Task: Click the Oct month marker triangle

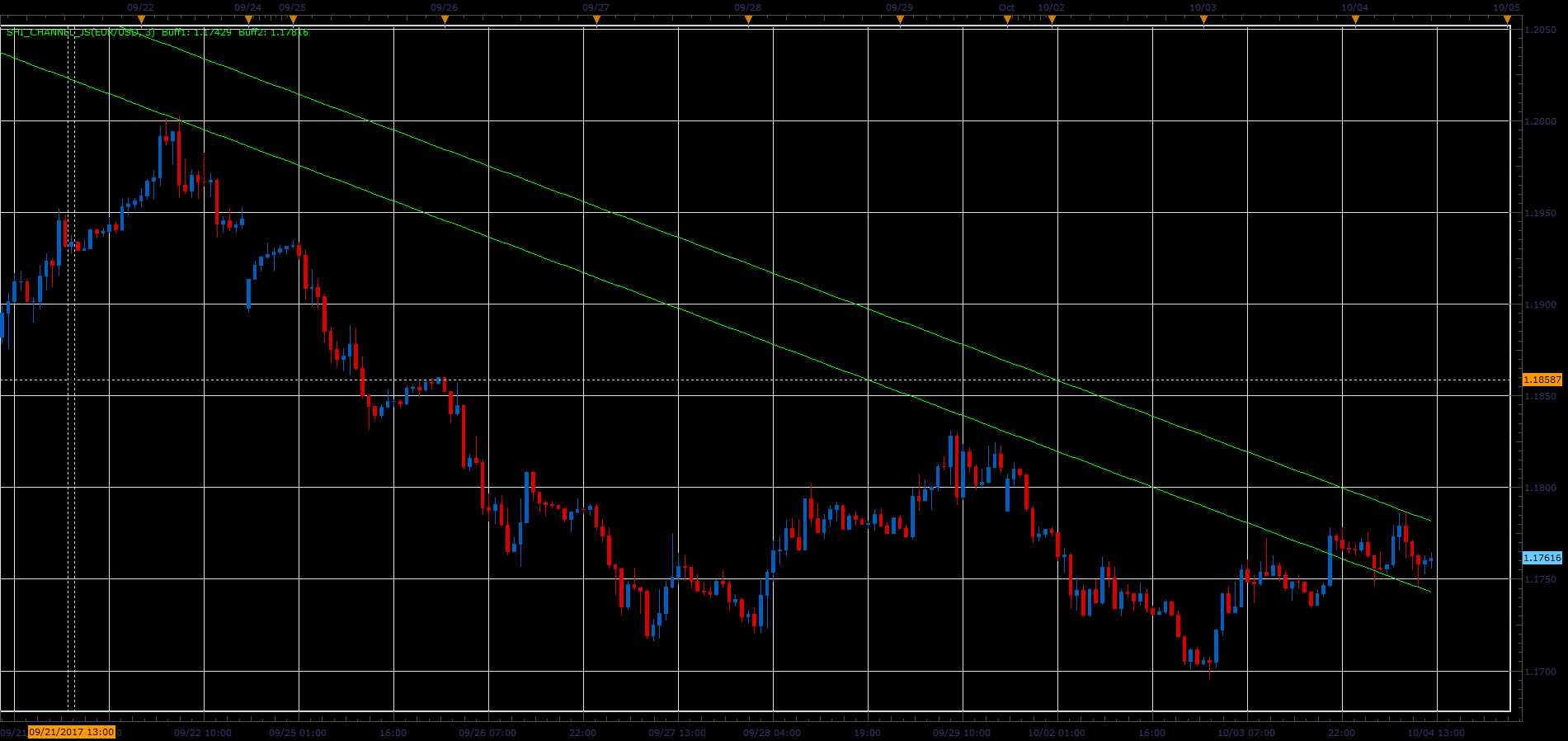Action: 1007,20
